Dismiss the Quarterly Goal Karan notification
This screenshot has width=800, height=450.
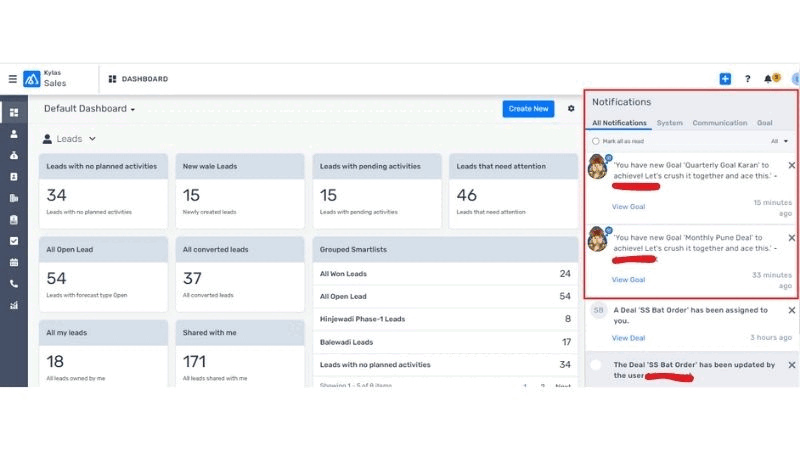point(792,165)
